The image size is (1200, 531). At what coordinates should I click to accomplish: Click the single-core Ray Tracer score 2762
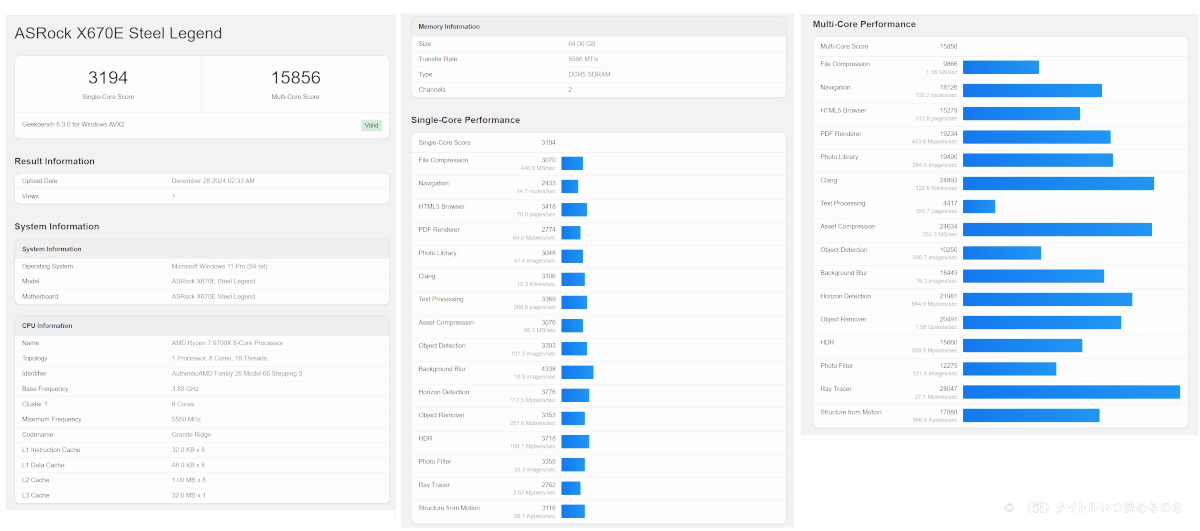549,485
